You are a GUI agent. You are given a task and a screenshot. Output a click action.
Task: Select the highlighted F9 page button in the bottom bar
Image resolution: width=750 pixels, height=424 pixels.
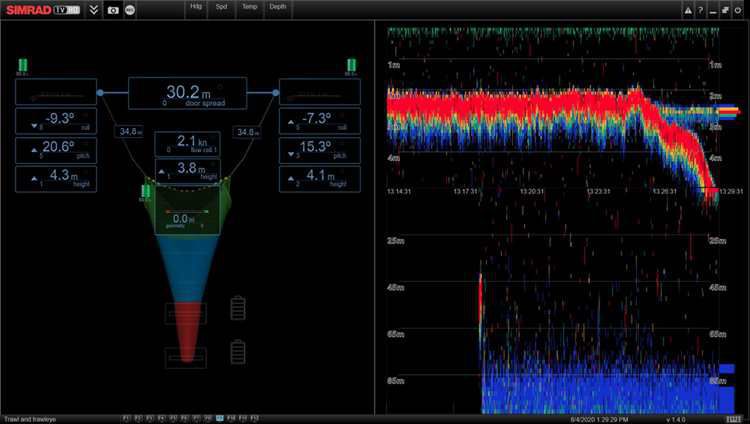point(220,419)
